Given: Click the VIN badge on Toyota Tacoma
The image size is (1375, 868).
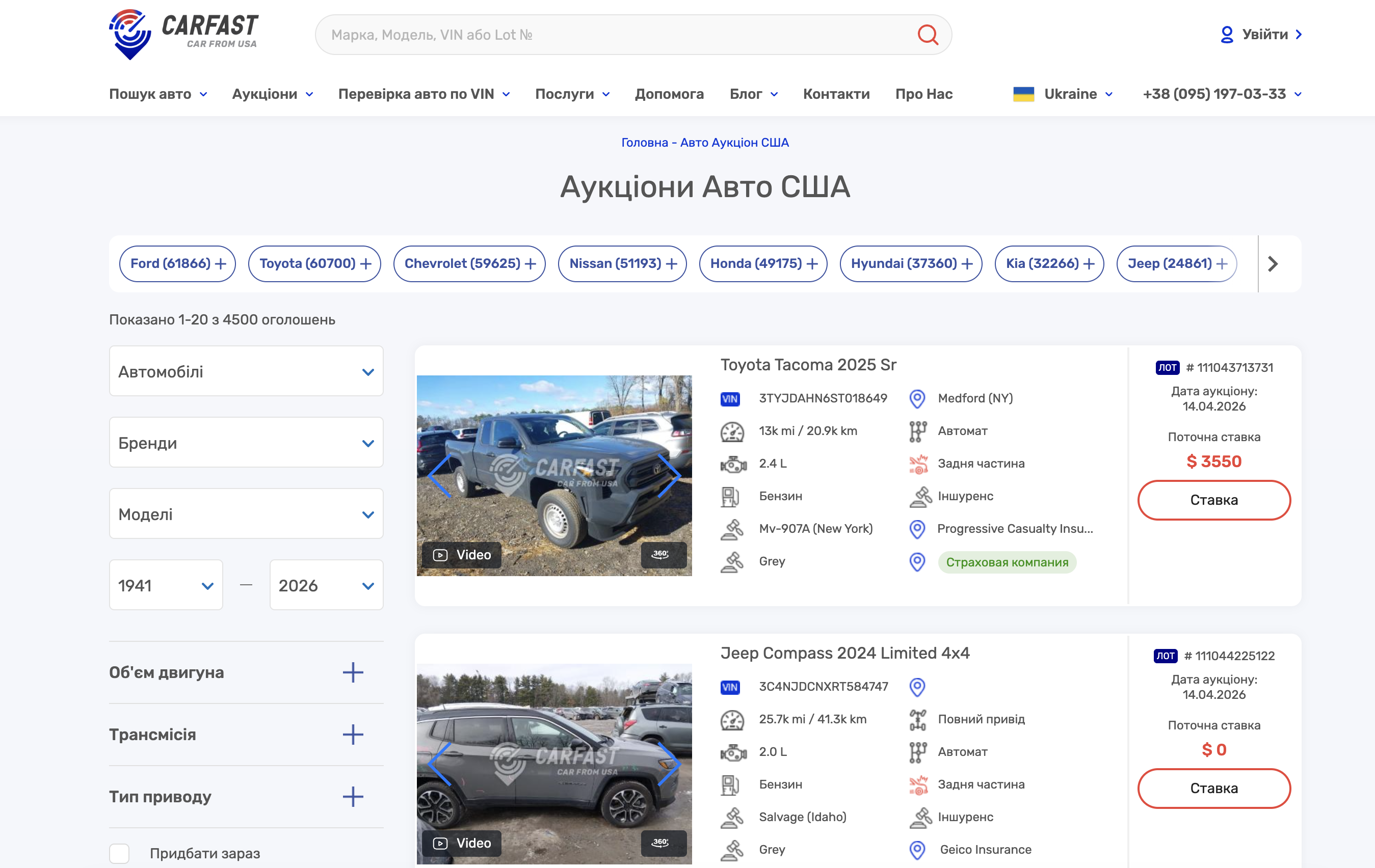Looking at the screenshot, I should pos(730,398).
